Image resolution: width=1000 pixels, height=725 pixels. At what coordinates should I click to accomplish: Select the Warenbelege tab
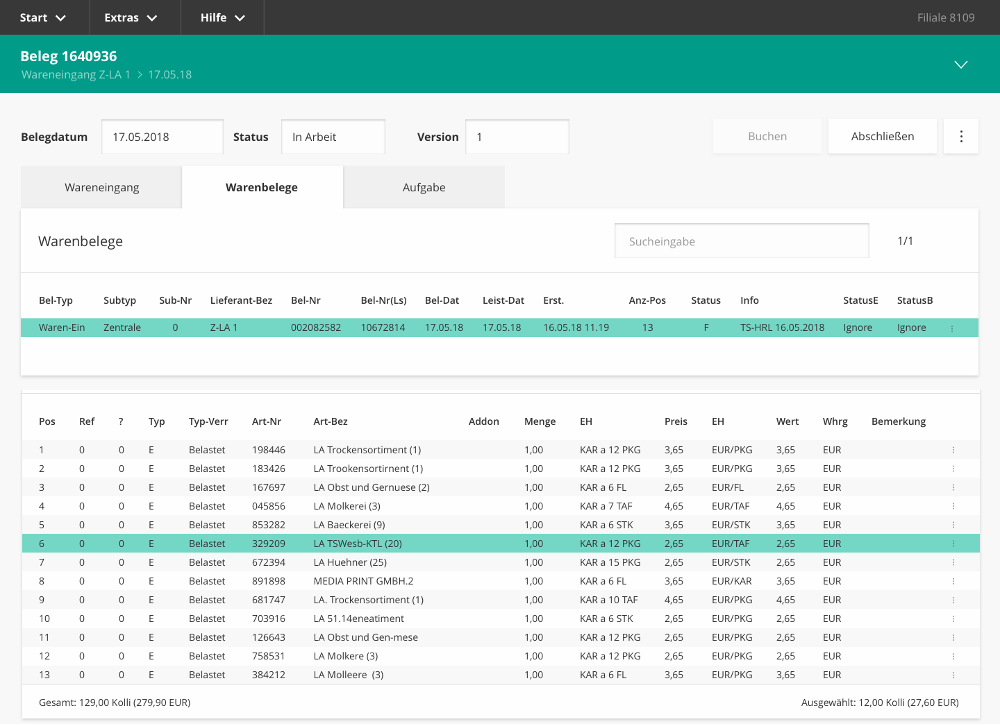pos(262,187)
